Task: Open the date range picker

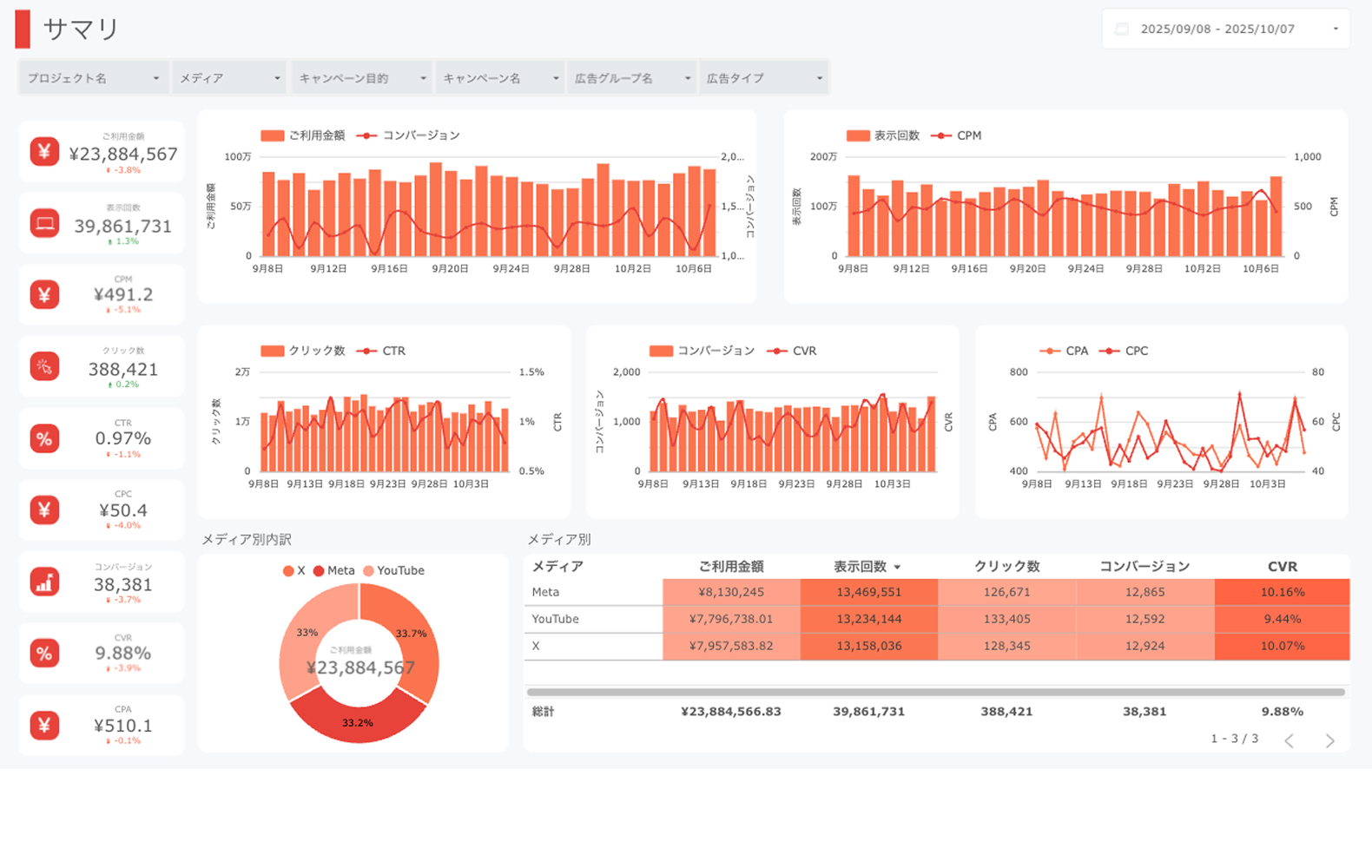Action: click(1225, 29)
